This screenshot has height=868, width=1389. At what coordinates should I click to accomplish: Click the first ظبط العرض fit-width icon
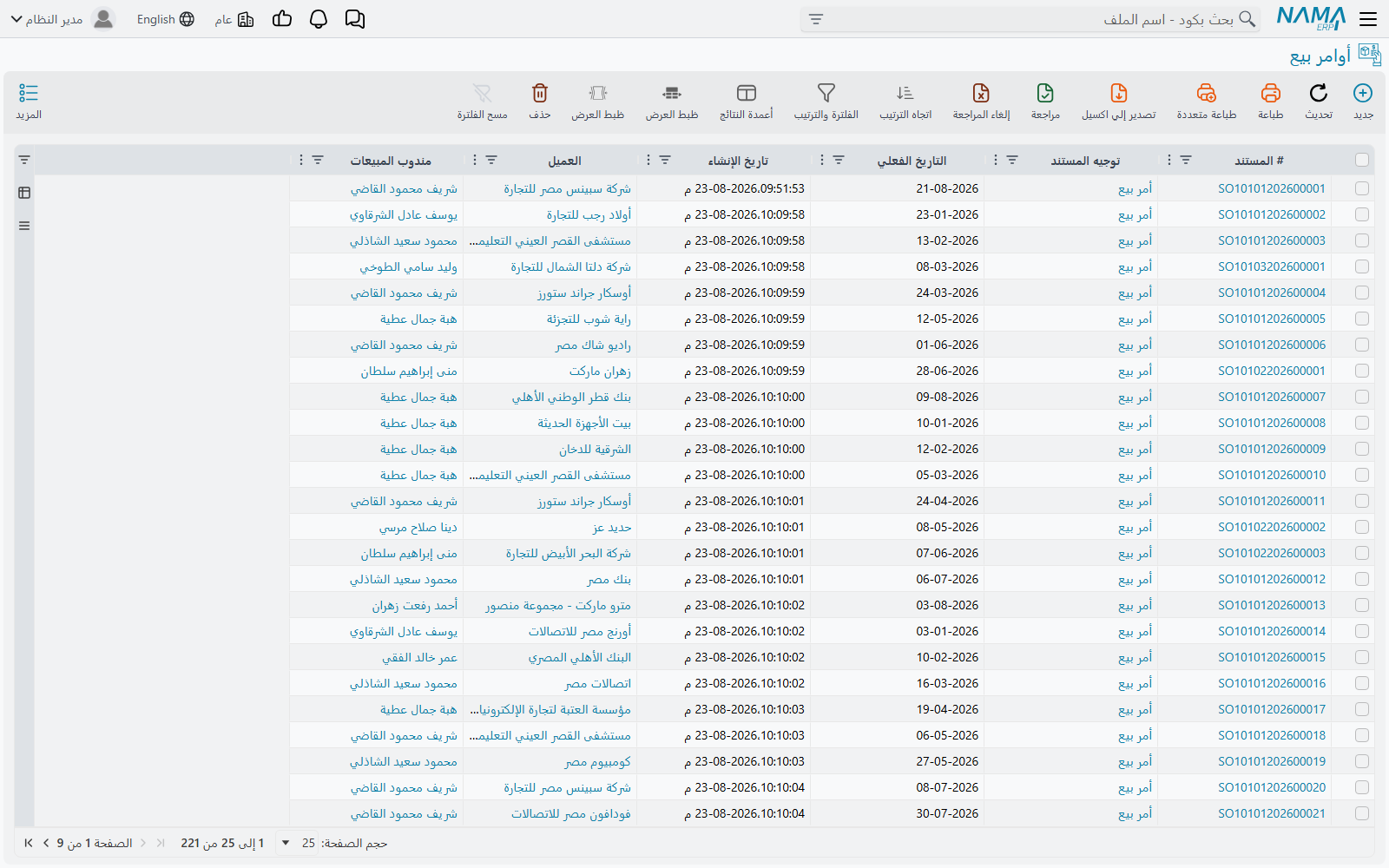click(672, 101)
